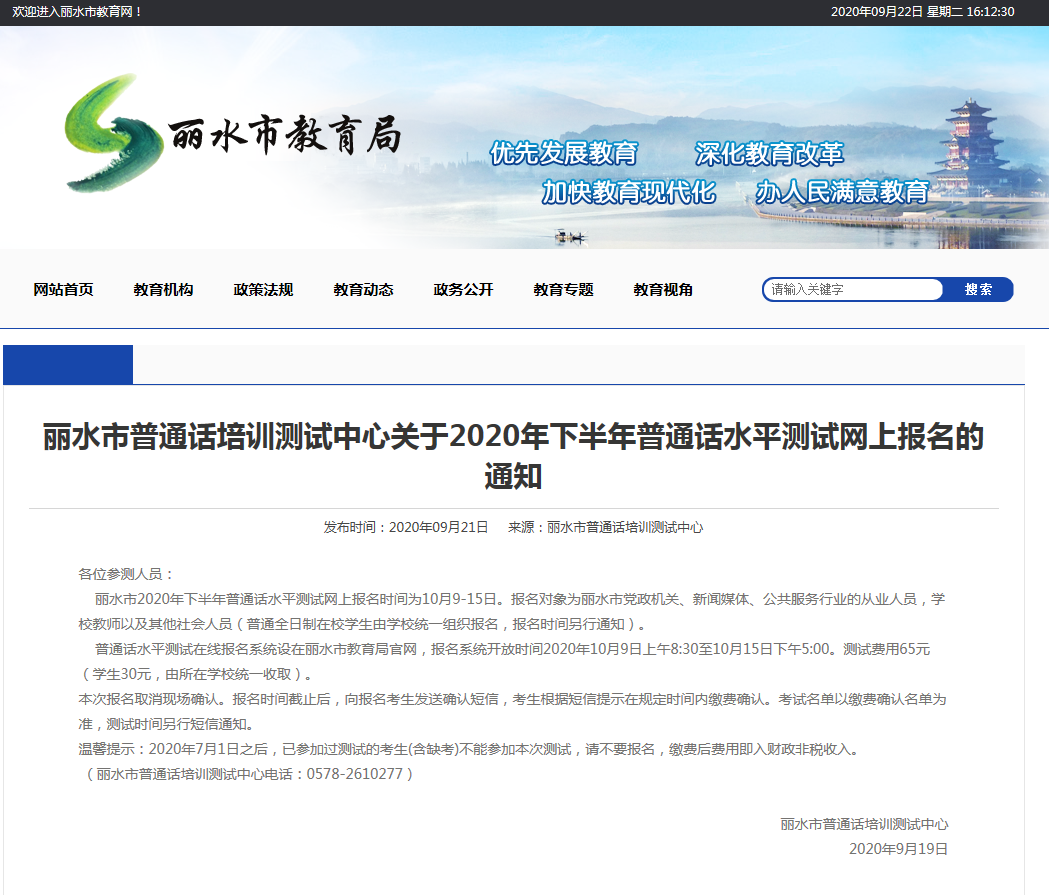Screen dimensions: 1049x895
Task: Open the 教育专题 menu item
Action: (562, 289)
